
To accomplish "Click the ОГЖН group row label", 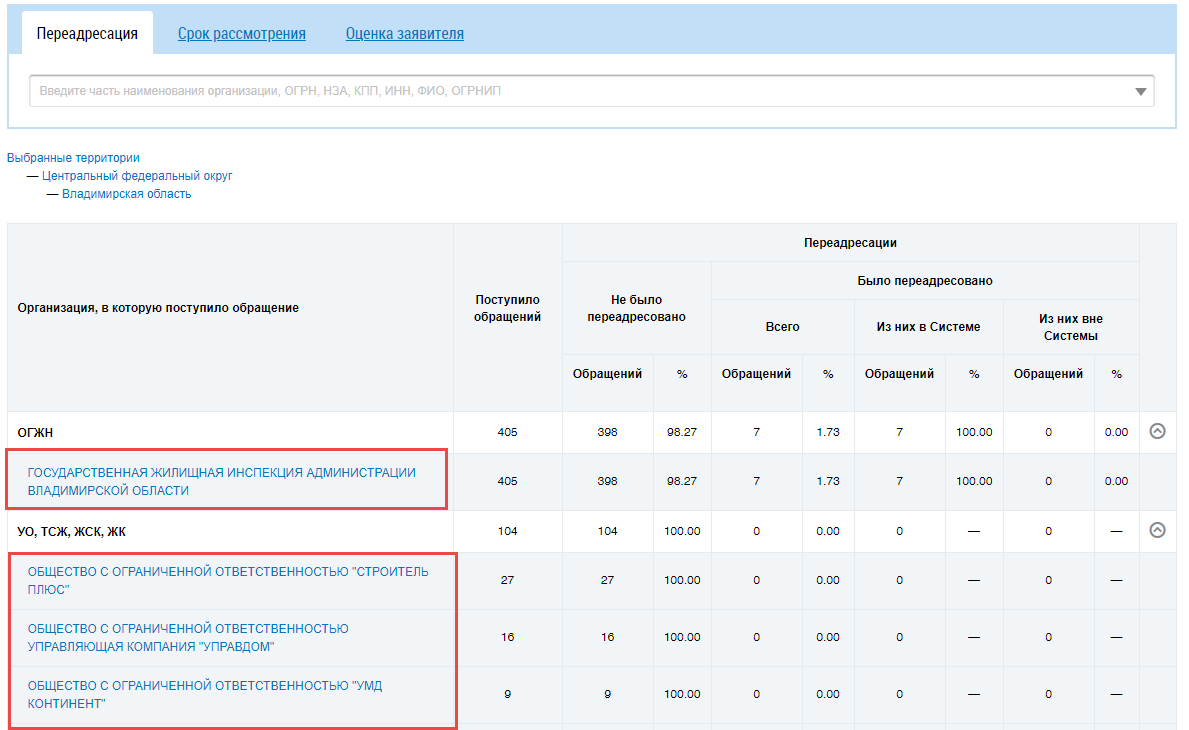I will tap(37, 432).
